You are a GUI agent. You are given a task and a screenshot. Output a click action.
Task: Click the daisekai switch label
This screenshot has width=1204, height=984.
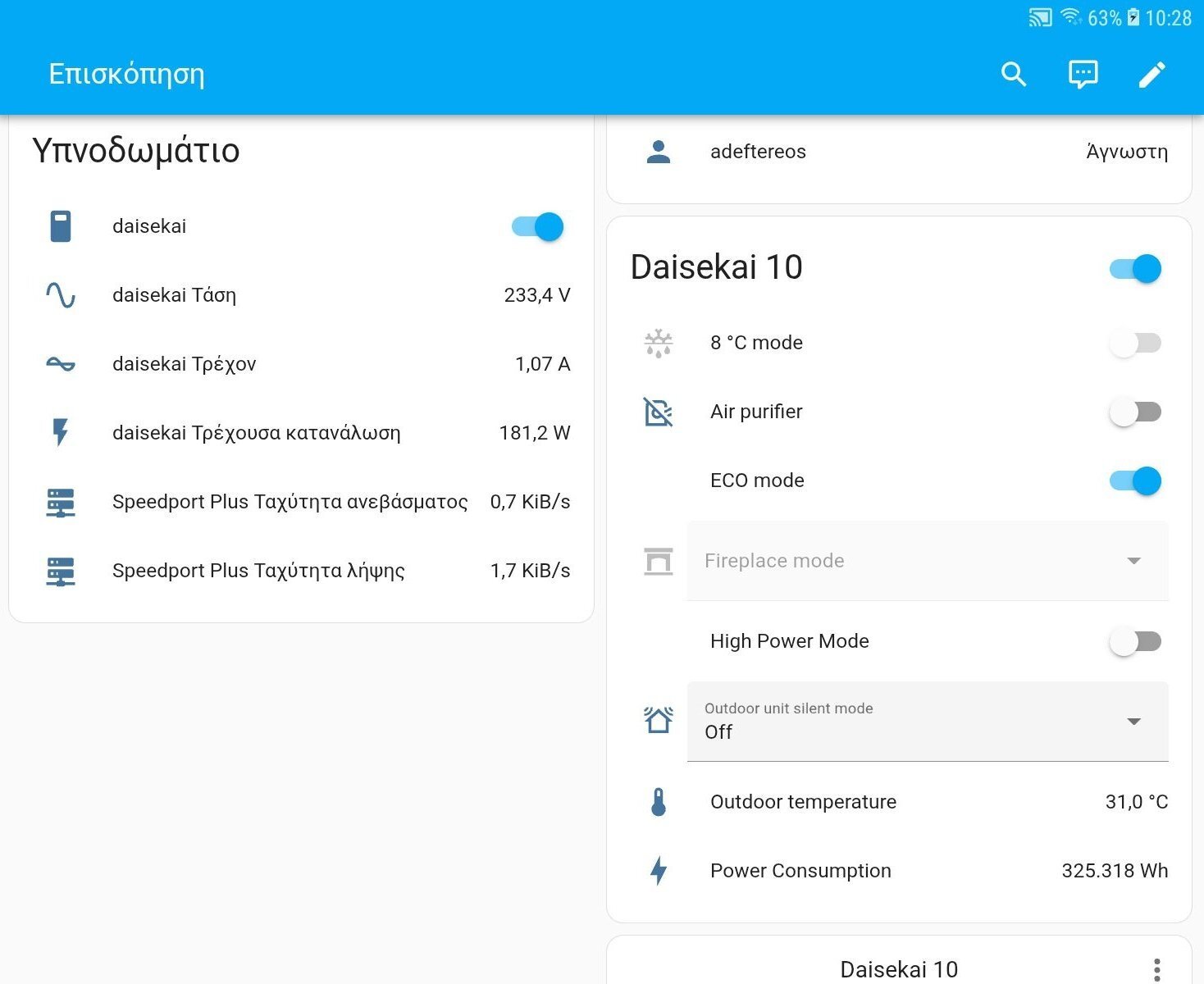149,226
